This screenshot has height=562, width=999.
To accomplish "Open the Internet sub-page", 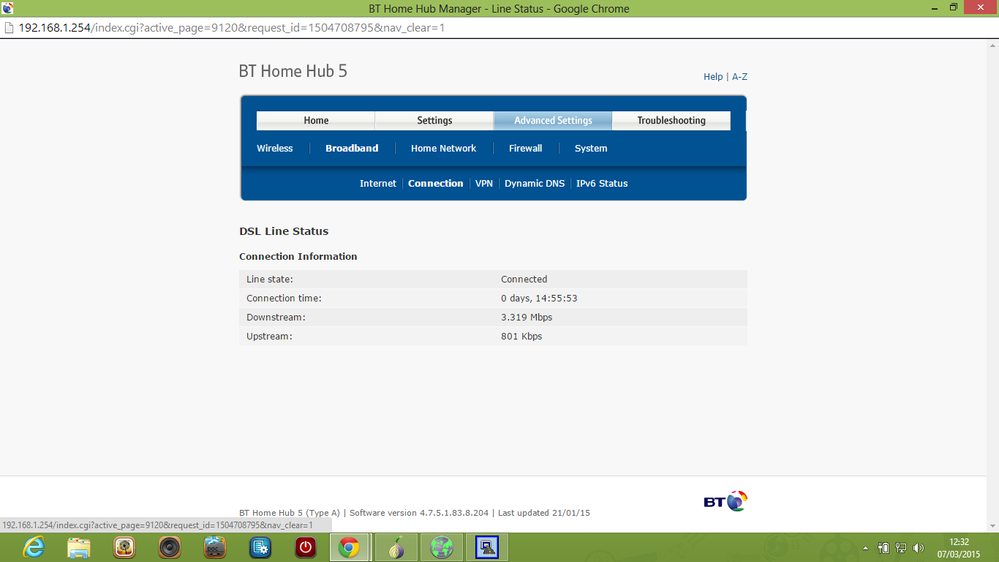I will [378, 184].
